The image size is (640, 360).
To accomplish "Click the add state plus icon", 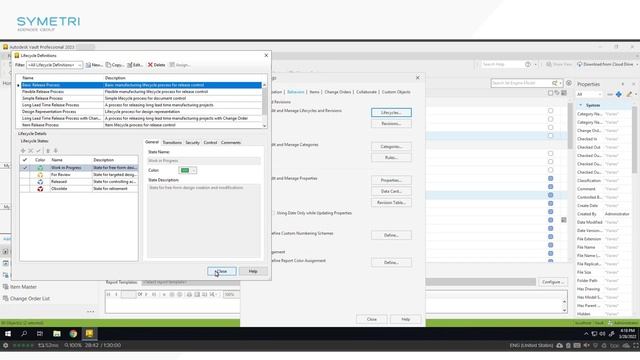I will click(x=23, y=151).
